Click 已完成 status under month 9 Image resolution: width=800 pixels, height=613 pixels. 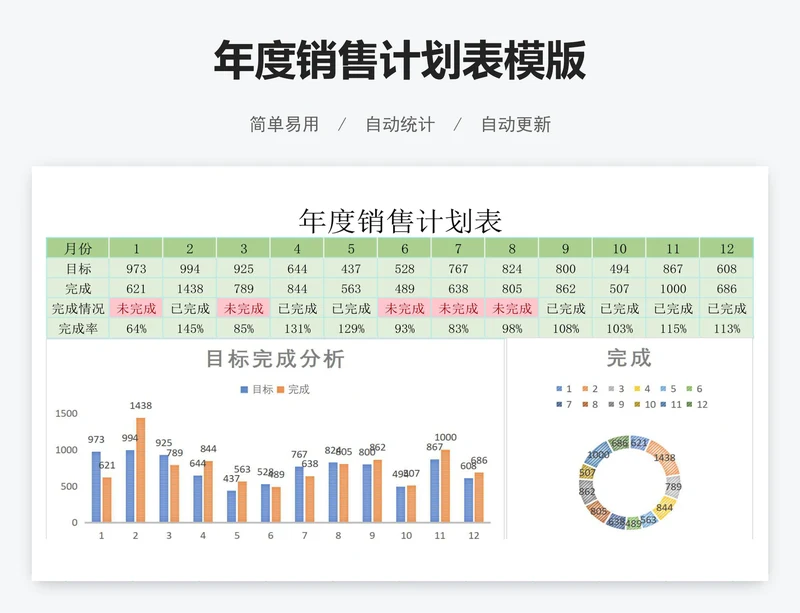566,308
